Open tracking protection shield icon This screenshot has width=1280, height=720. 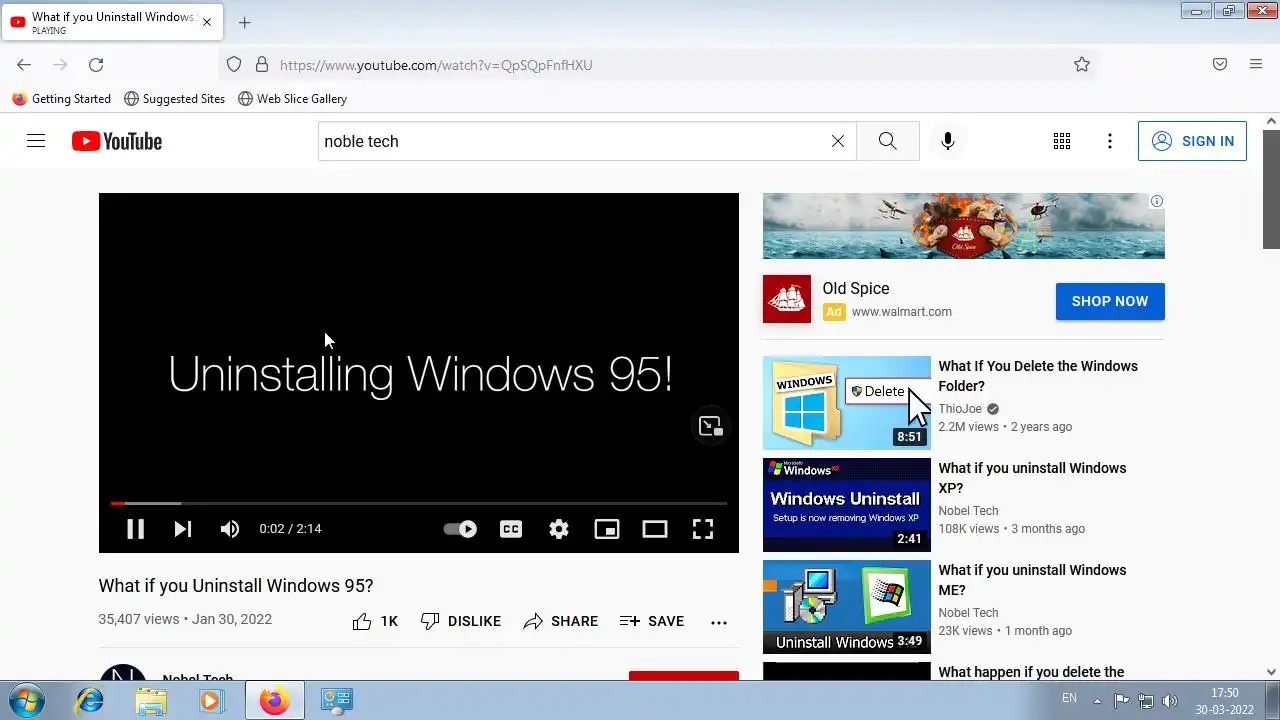(x=234, y=65)
